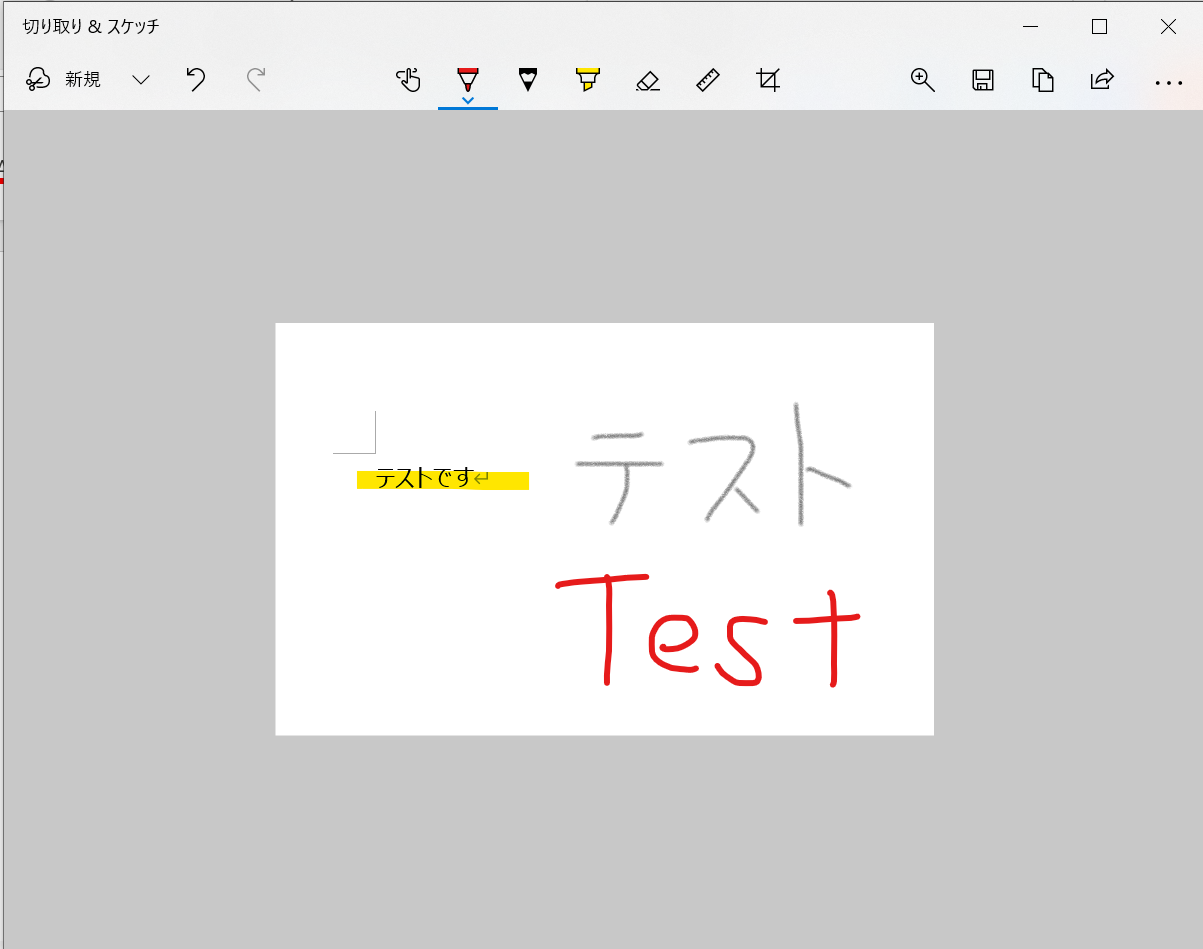Open the See more (...) menu
This screenshot has height=949, width=1203.
pyautogui.click(x=1168, y=82)
